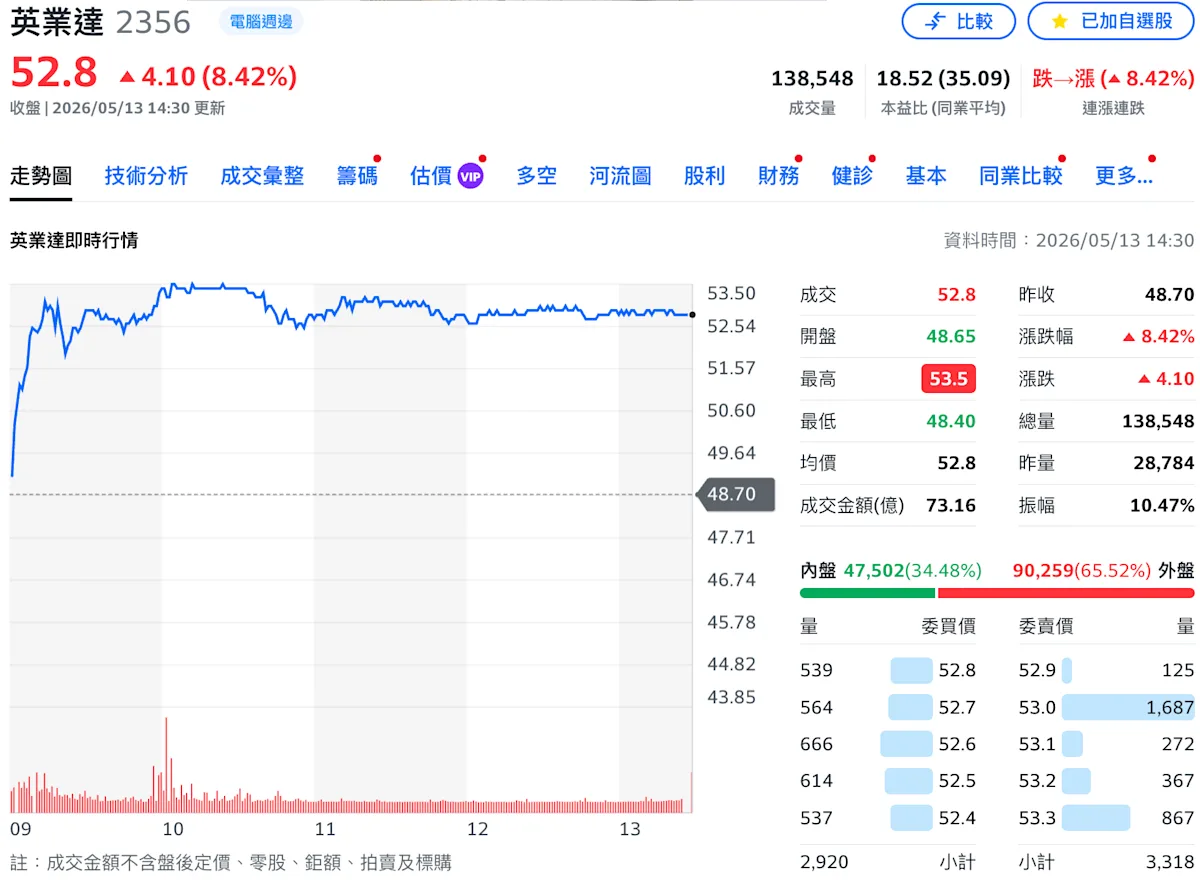This screenshot has height=880, width=1200.
Task: Click the compare arrows icon
Action: pos(935,21)
